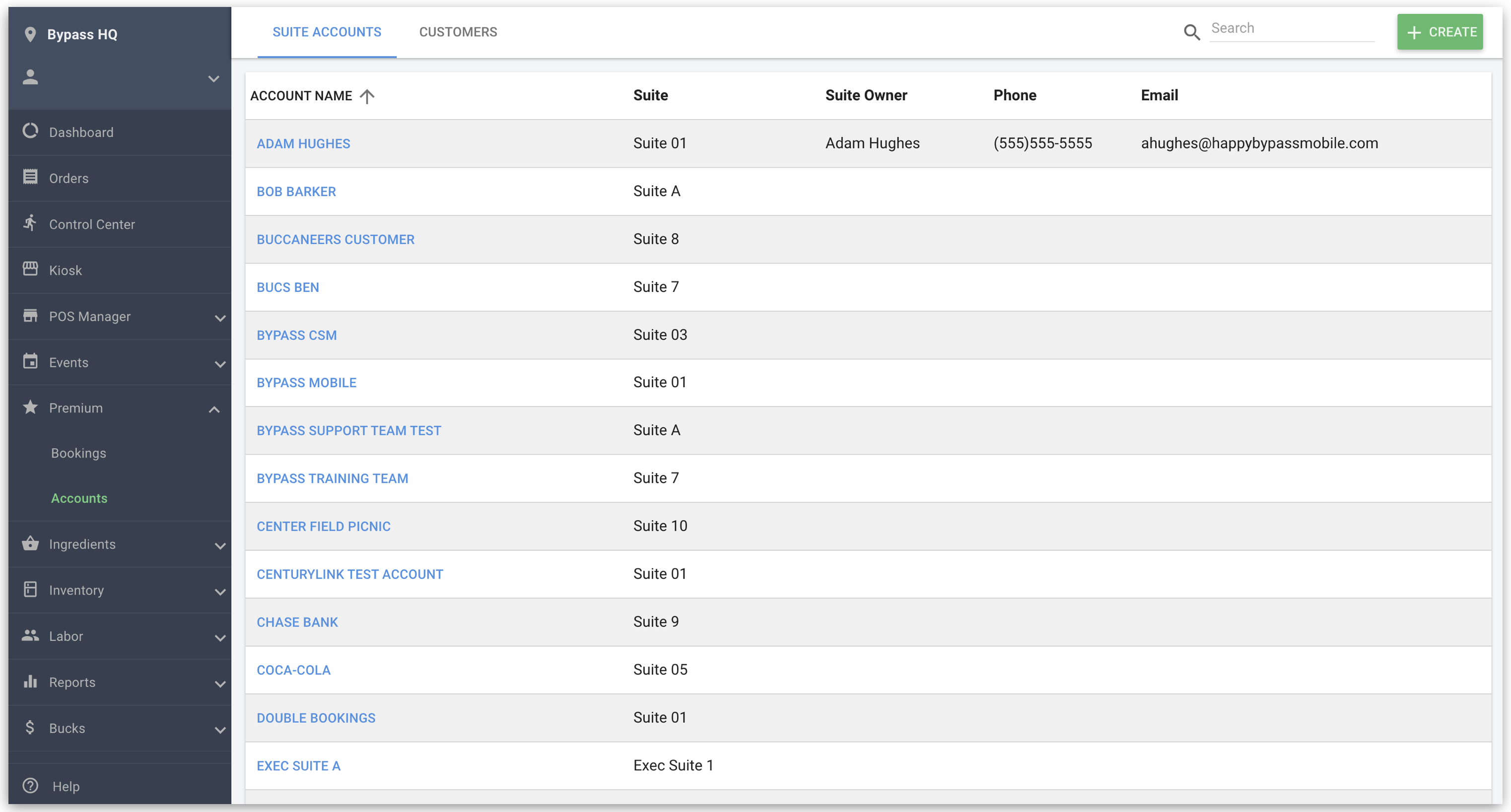1511x812 pixels.
Task: Expand the Labor menu chevron
Action: pos(220,638)
